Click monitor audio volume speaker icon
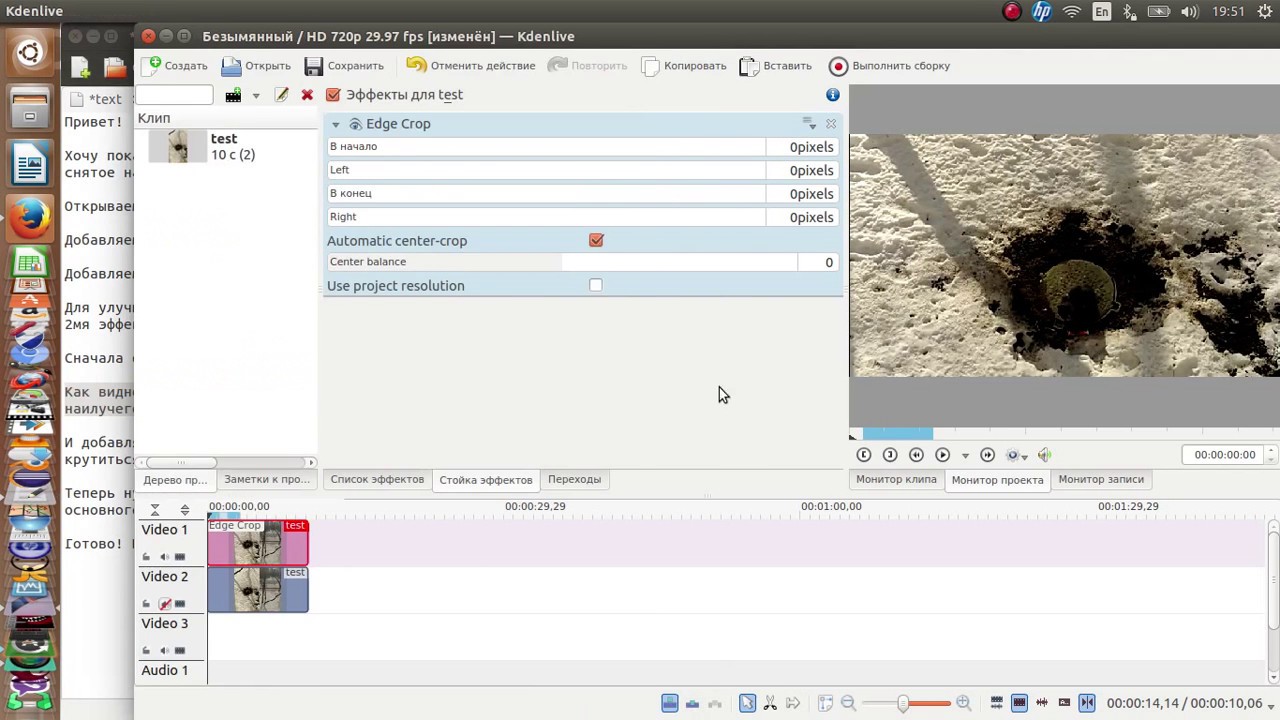This screenshot has height=720, width=1280. tap(1044, 455)
